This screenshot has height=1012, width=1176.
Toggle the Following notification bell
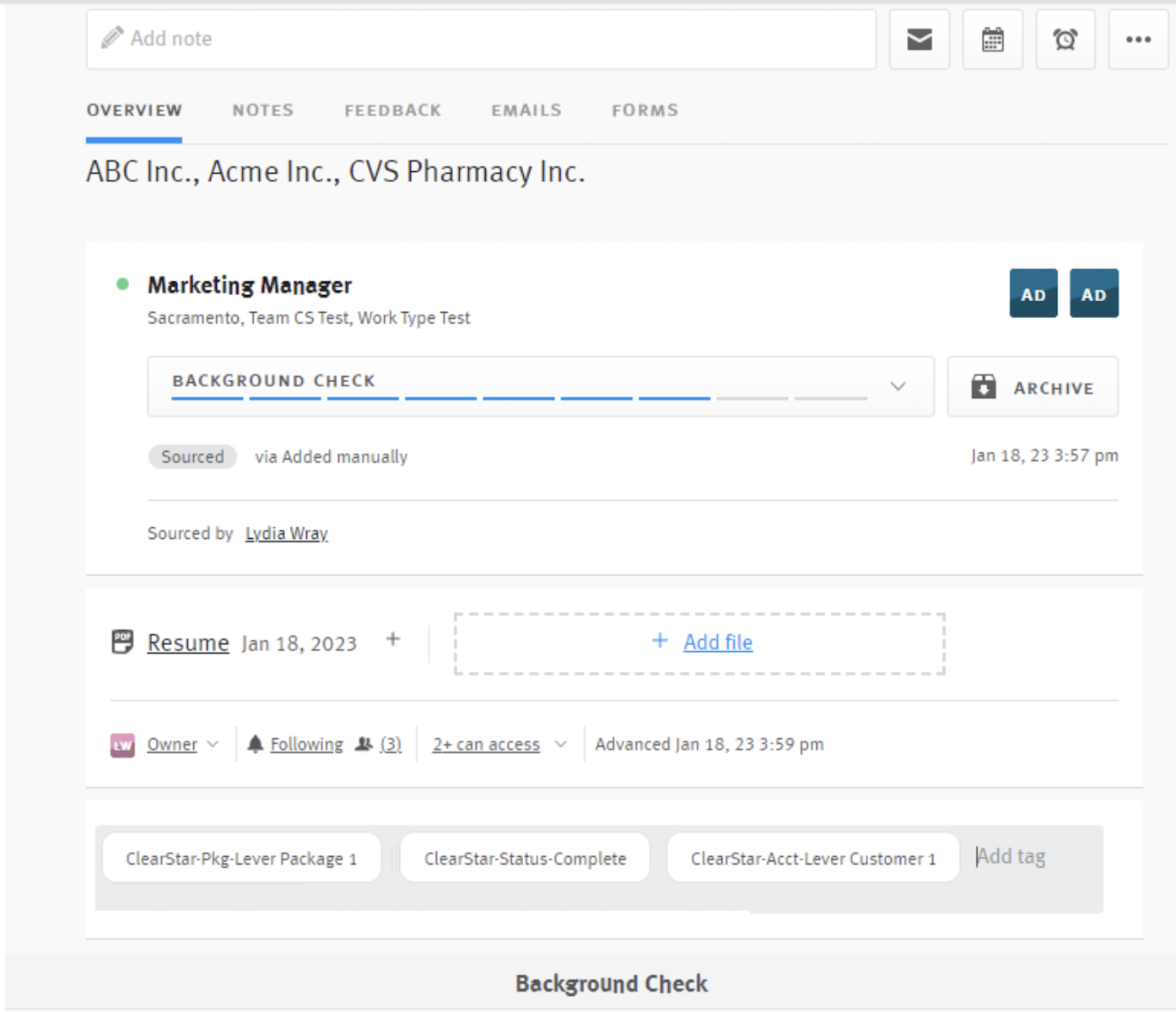(256, 744)
